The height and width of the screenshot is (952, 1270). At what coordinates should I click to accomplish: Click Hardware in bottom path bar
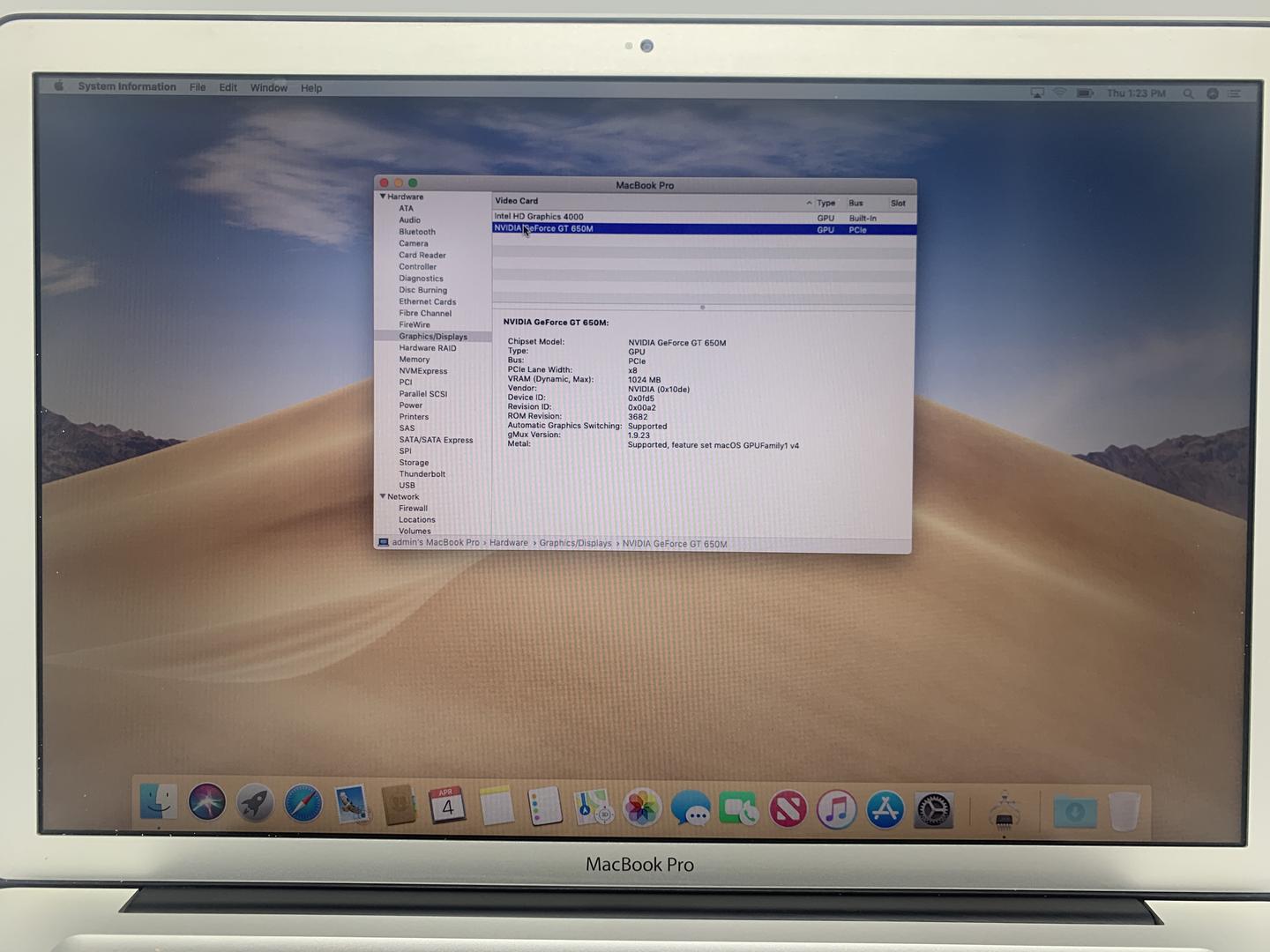pos(509,543)
